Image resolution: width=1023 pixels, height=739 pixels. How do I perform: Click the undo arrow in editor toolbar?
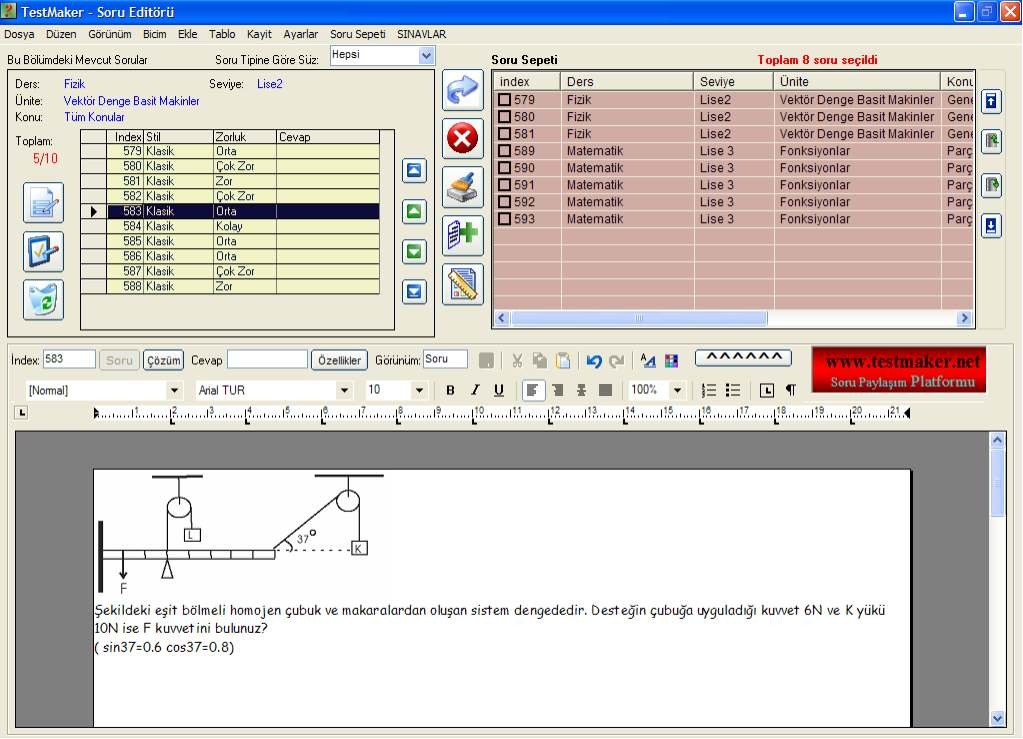(x=594, y=361)
